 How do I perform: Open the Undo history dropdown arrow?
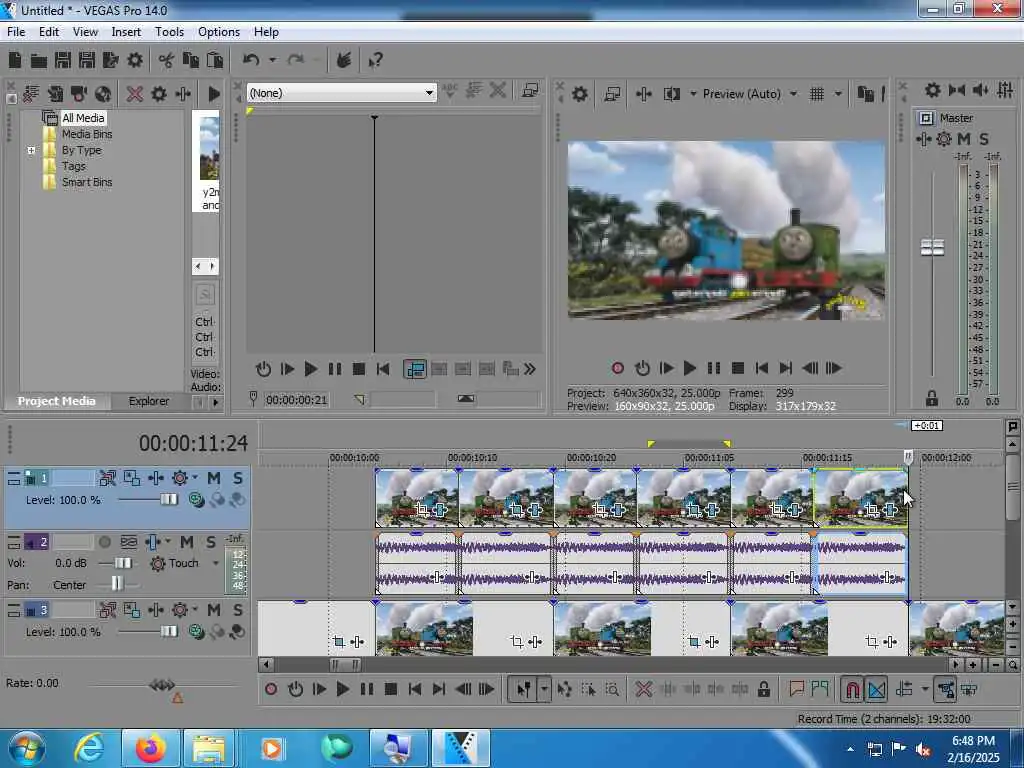click(x=272, y=61)
